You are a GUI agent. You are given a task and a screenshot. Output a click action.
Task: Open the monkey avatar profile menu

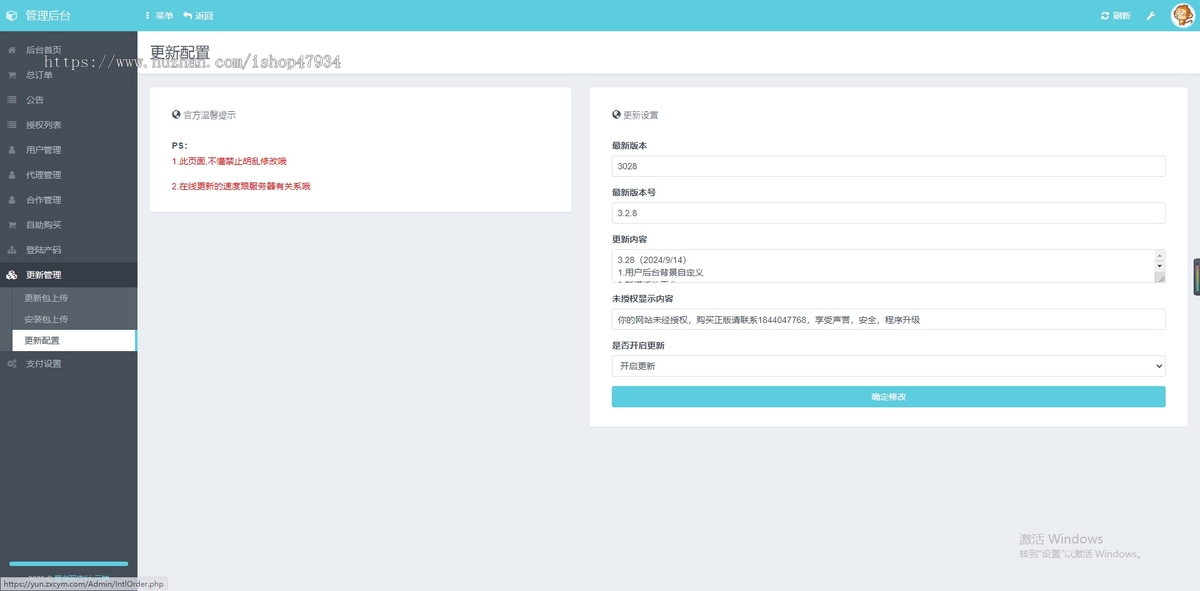(x=1182, y=16)
